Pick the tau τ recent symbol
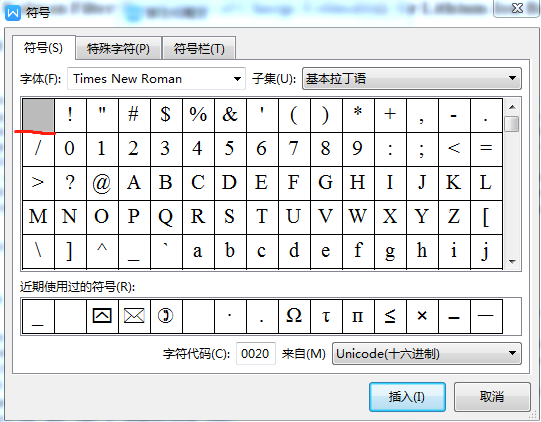The width and height of the screenshot is (541, 422). pos(326,316)
